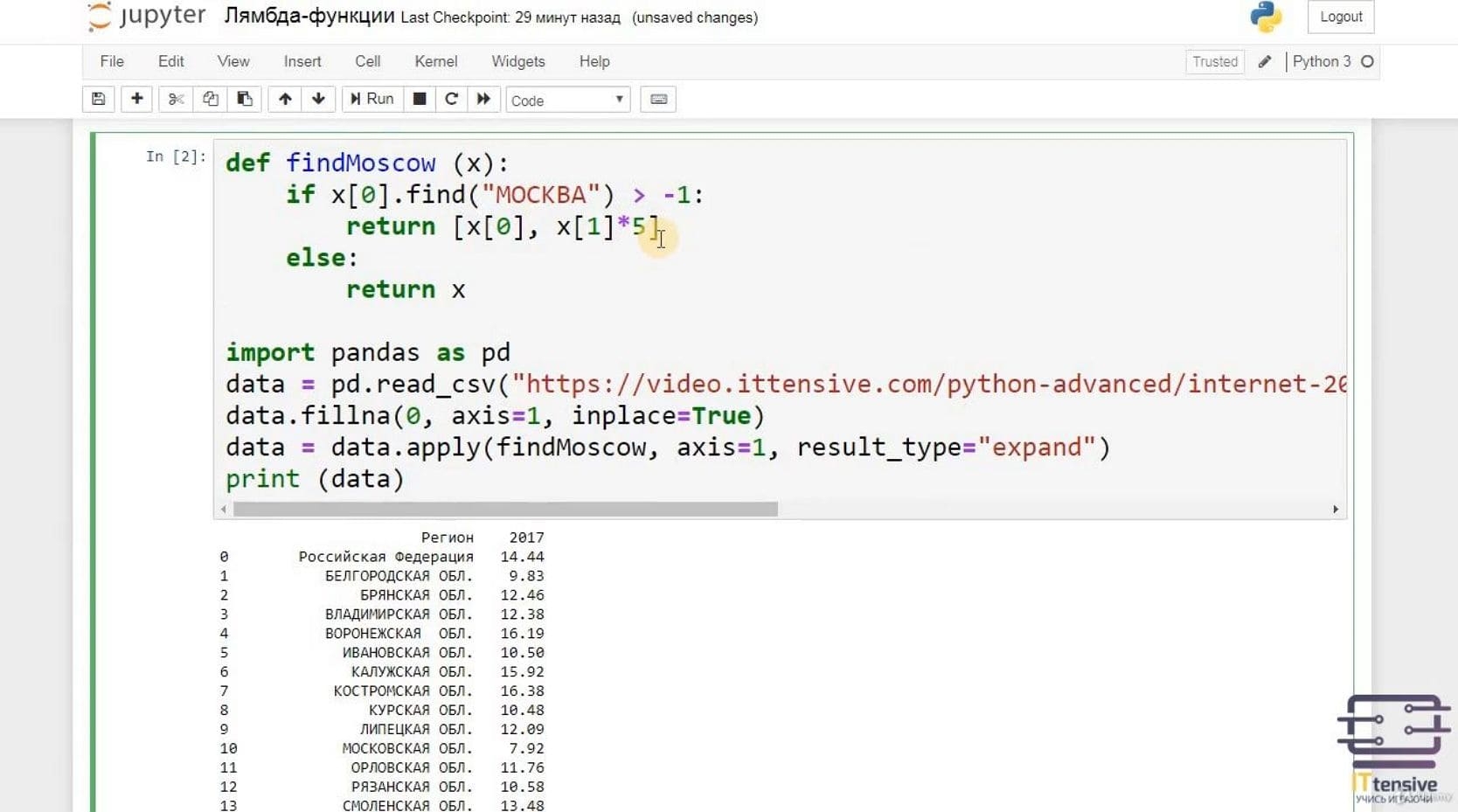The width and height of the screenshot is (1458, 812).
Task: Open the Help menu
Action: click(594, 61)
